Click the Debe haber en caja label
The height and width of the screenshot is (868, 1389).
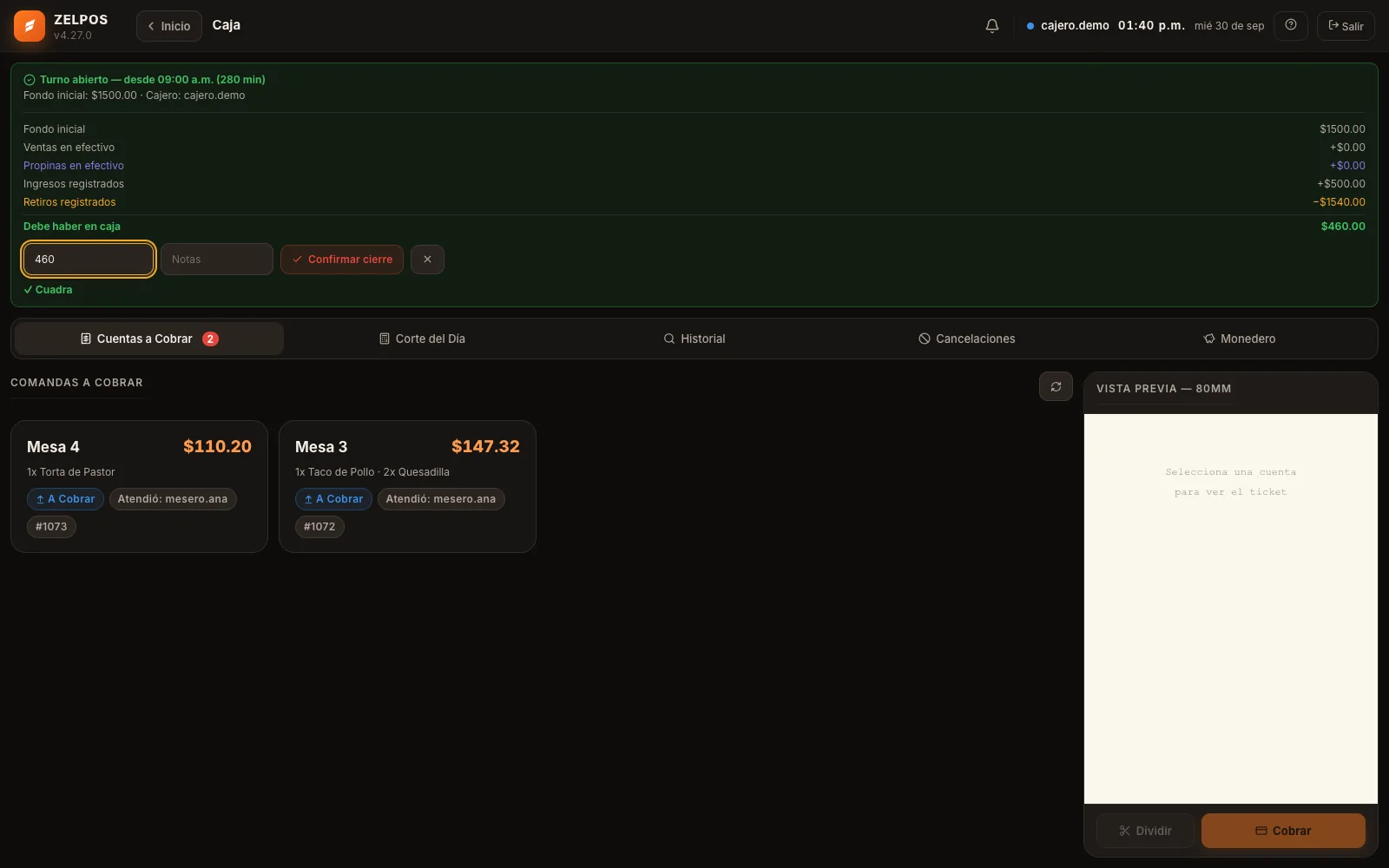pyautogui.click(x=72, y=227)
